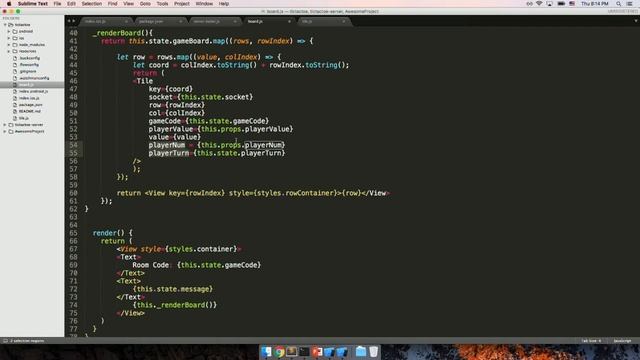
Task: Close the package.json tab
Action: click(180, 21)
